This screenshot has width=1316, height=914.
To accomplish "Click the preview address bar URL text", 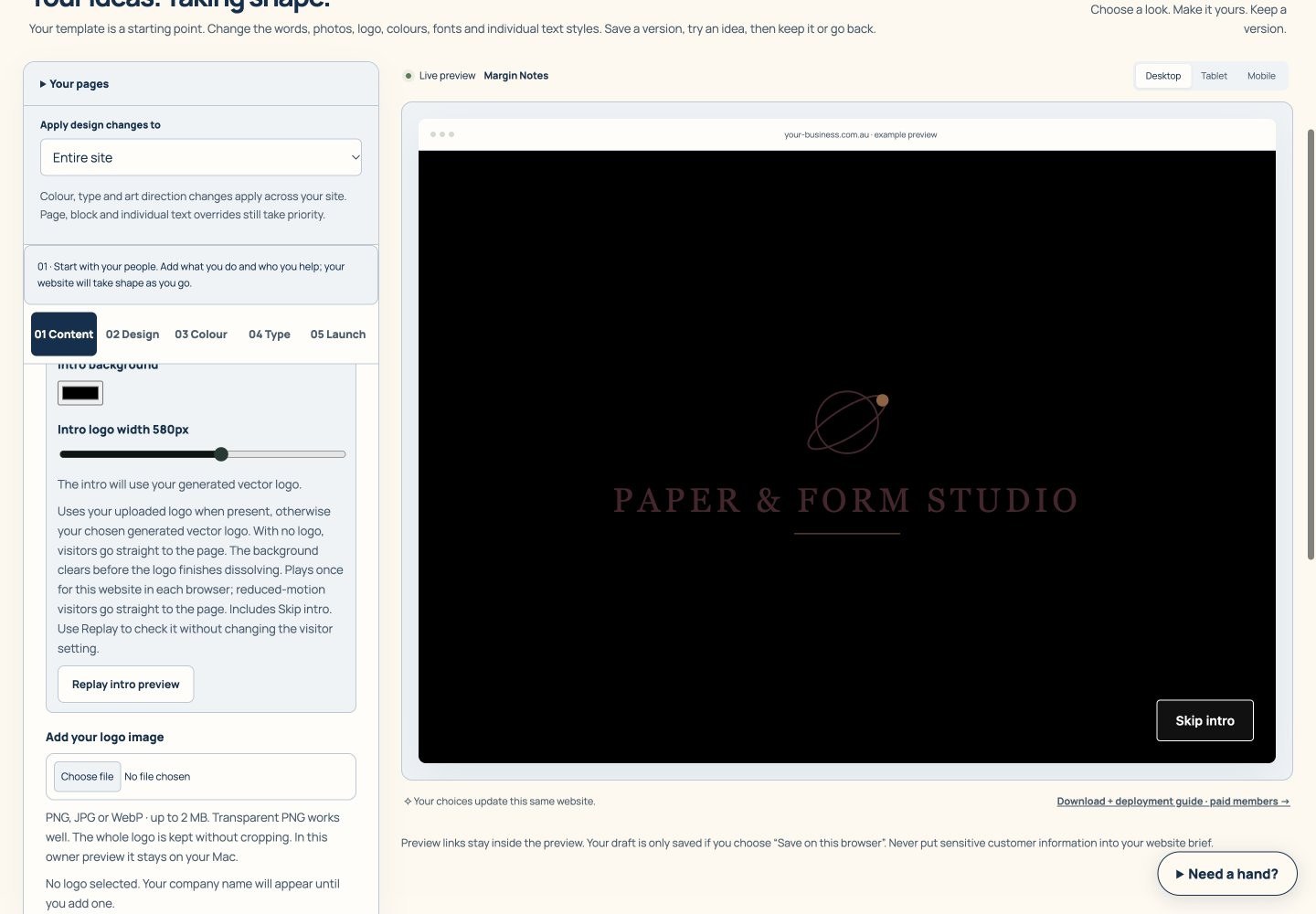I will tap(861, 135).
